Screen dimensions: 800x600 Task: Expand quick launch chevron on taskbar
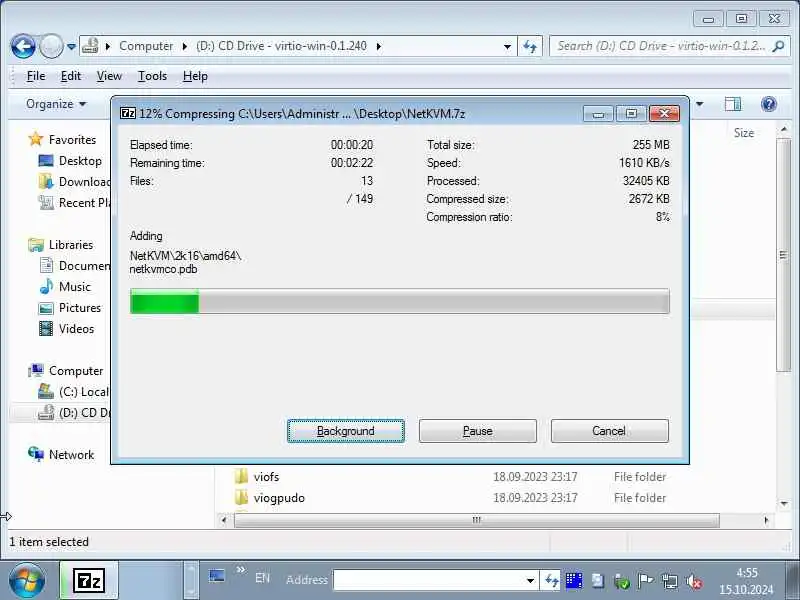241,569
